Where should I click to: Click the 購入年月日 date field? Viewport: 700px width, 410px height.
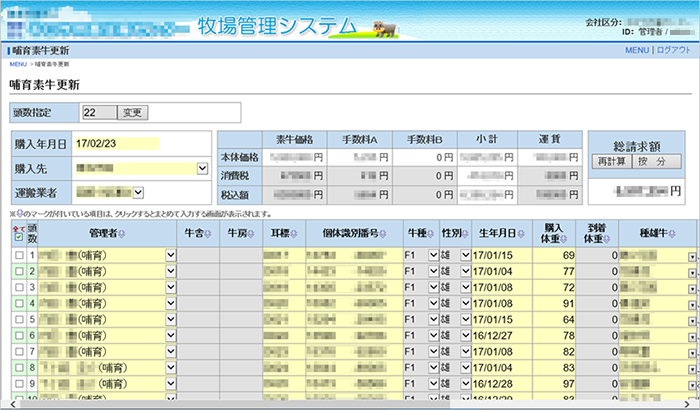(114, 143)
